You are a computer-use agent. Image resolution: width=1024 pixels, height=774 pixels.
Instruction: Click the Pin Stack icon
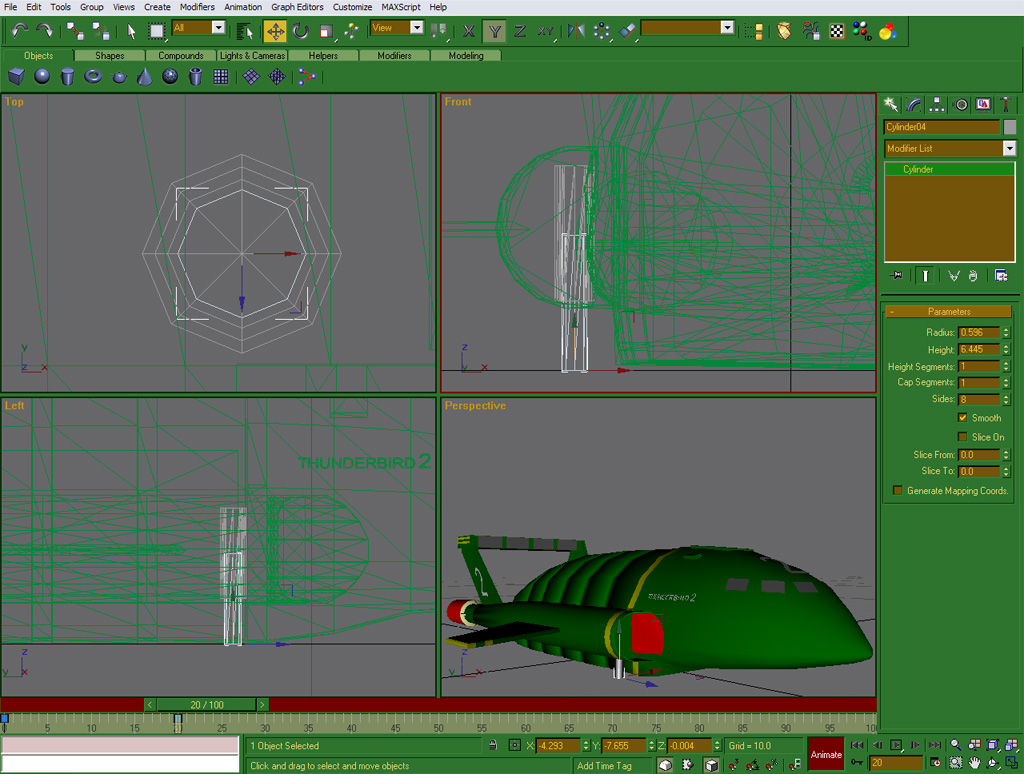(x=896, y=276)
